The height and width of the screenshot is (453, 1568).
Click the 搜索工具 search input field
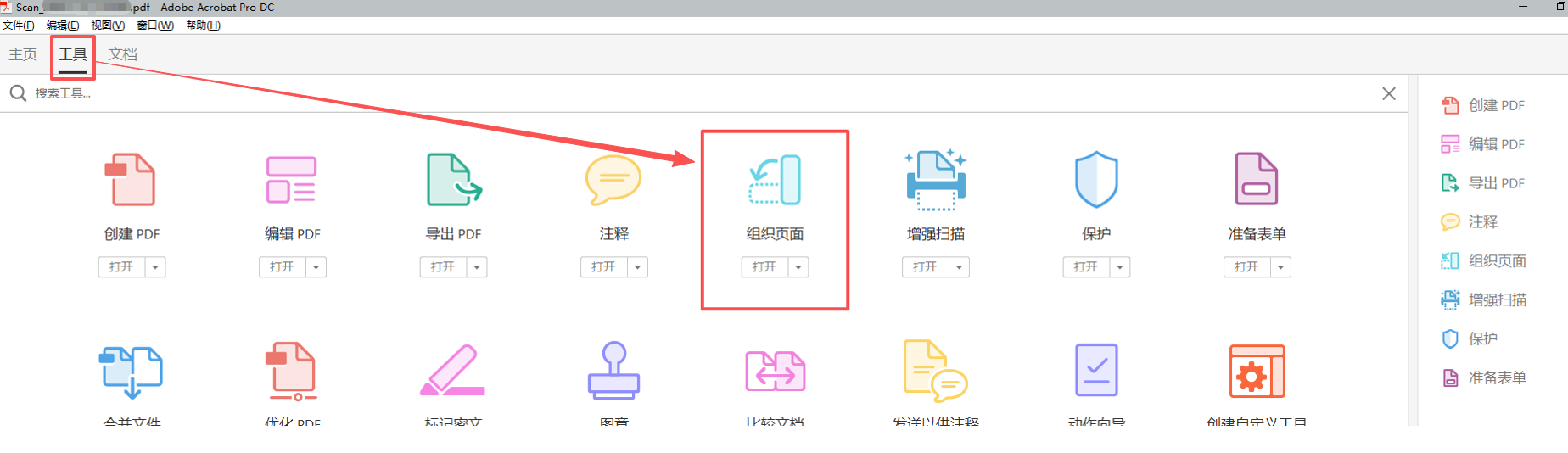point(704,93)
